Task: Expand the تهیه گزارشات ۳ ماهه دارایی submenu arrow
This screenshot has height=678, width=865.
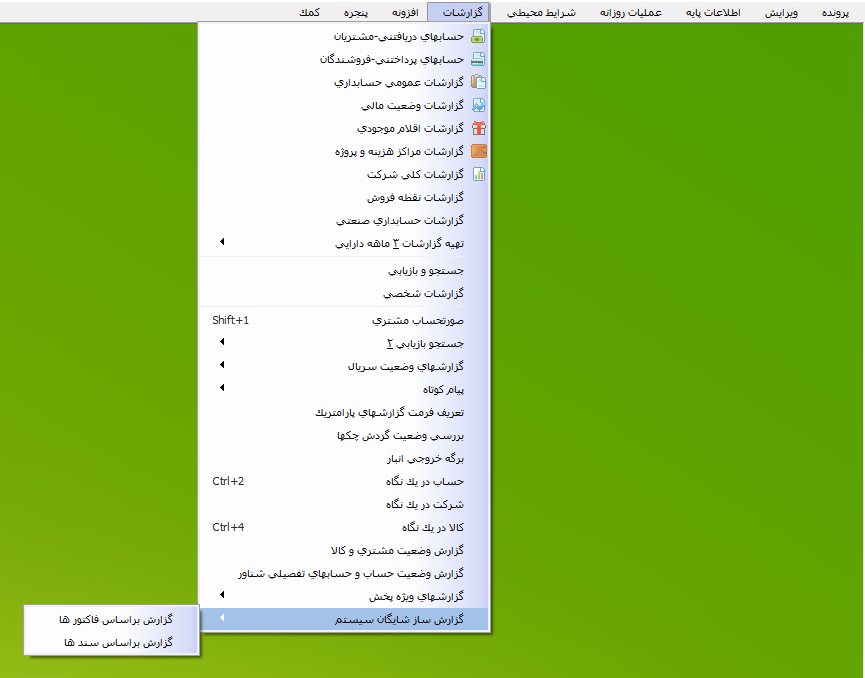Action: pyautogui.click(x=222, y=243)
